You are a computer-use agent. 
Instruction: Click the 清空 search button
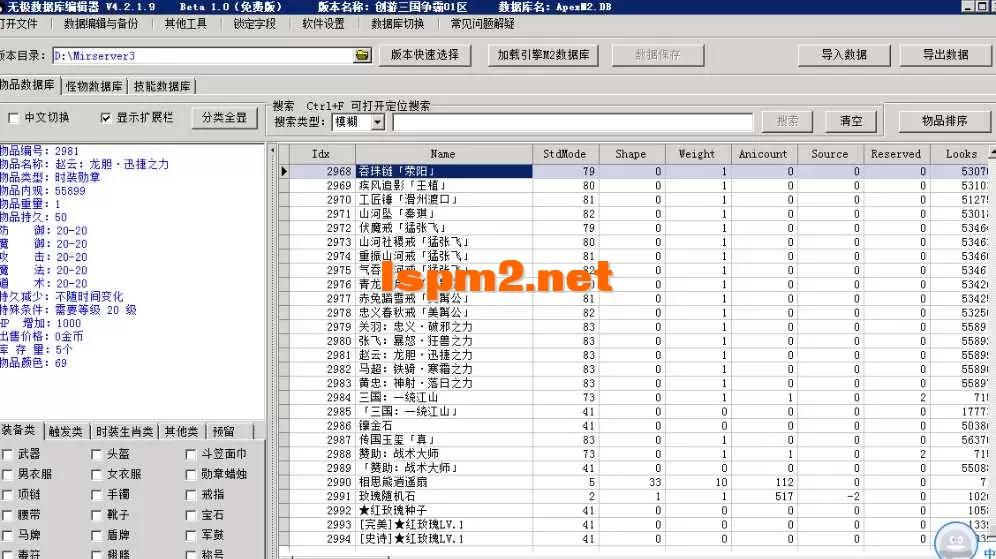click(x=851, y=121)
